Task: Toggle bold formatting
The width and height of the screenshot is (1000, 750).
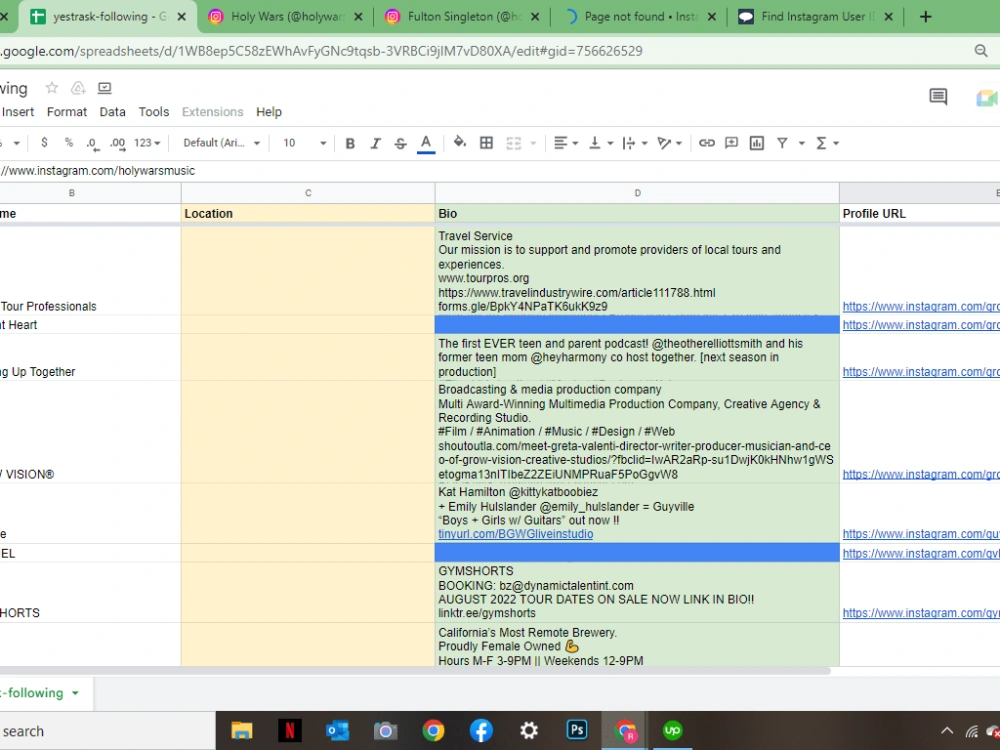Action: coord(349,143)
